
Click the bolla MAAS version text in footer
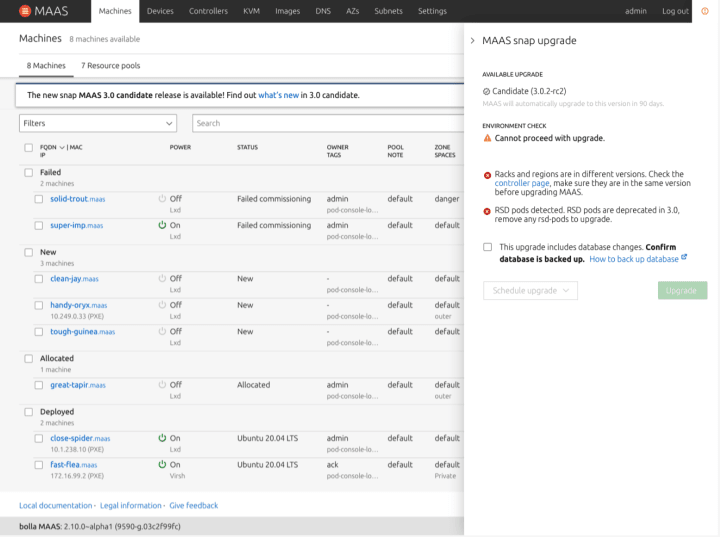point(100,526)
